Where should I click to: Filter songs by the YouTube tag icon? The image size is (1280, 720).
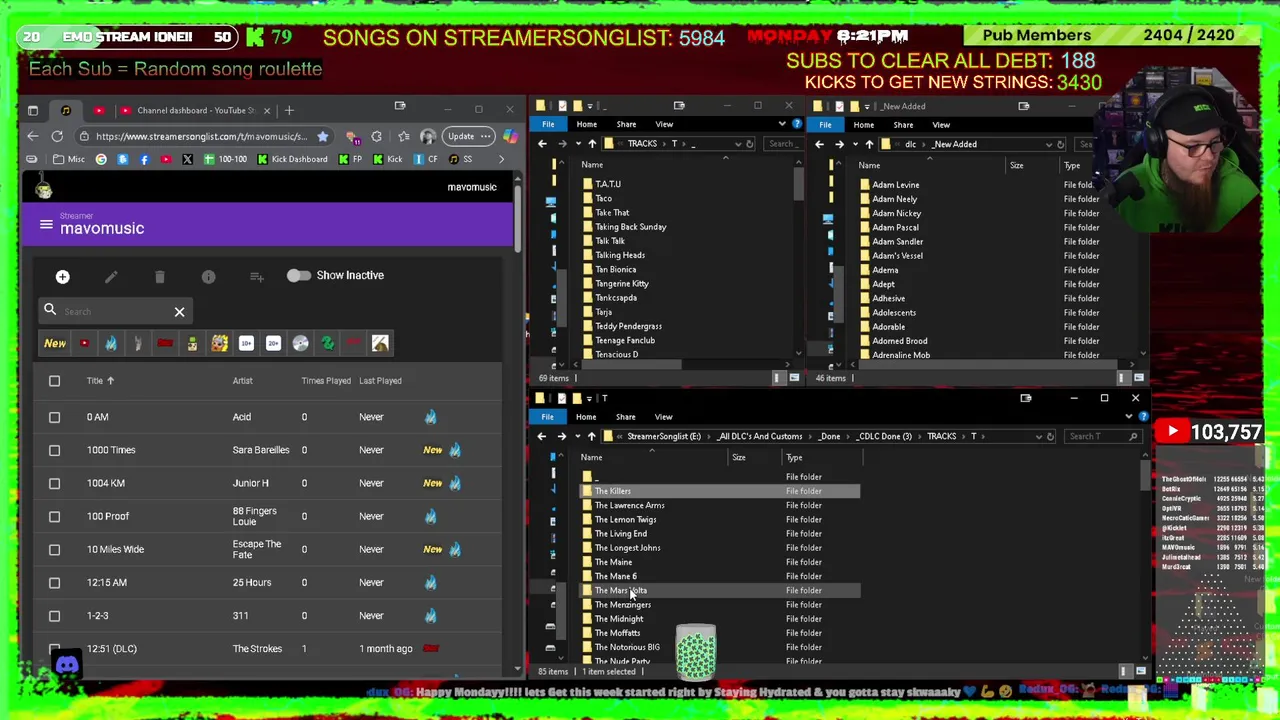[x=84, y=343]
